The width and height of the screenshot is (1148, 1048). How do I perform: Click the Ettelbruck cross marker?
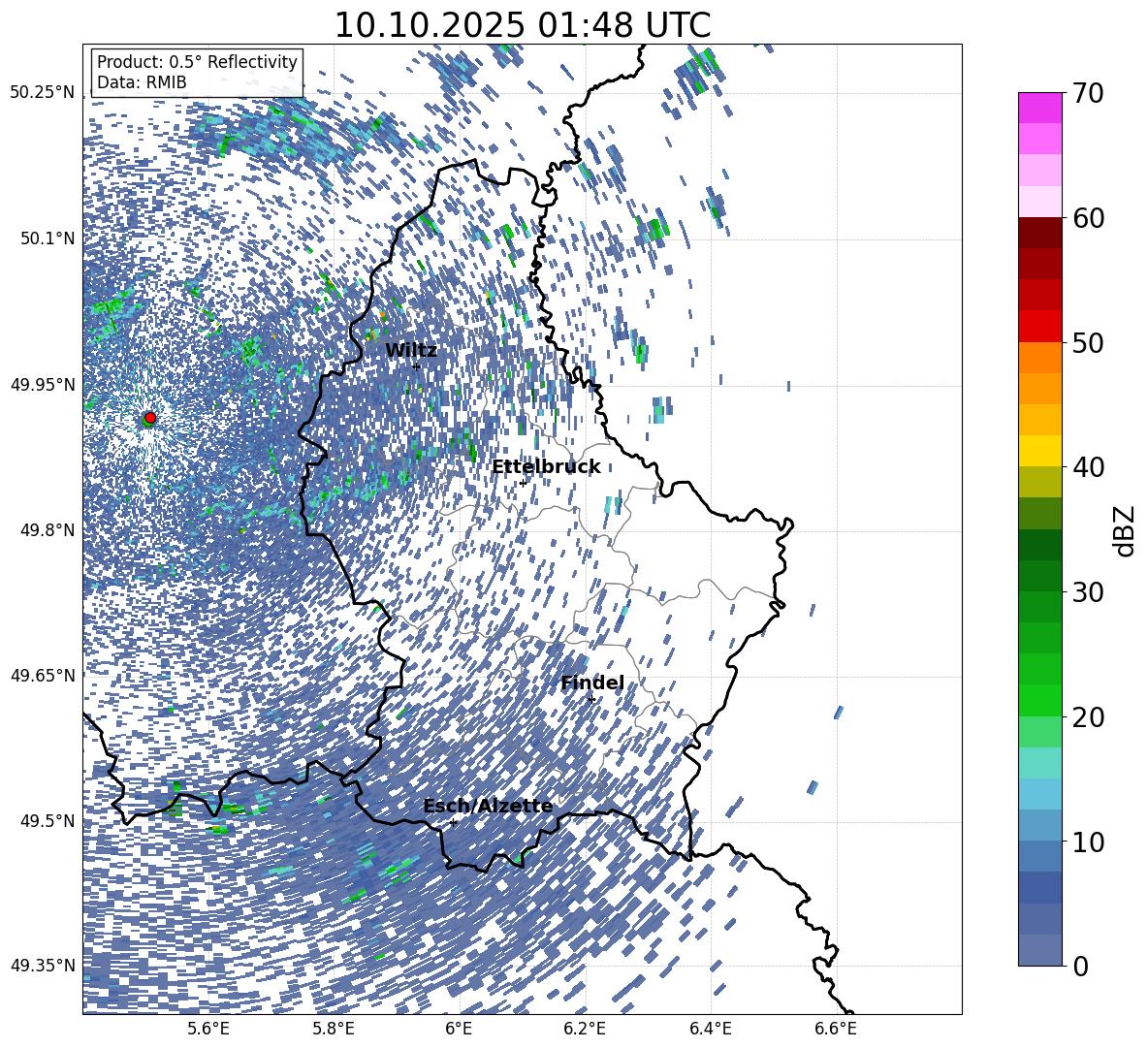coord(523,483)
